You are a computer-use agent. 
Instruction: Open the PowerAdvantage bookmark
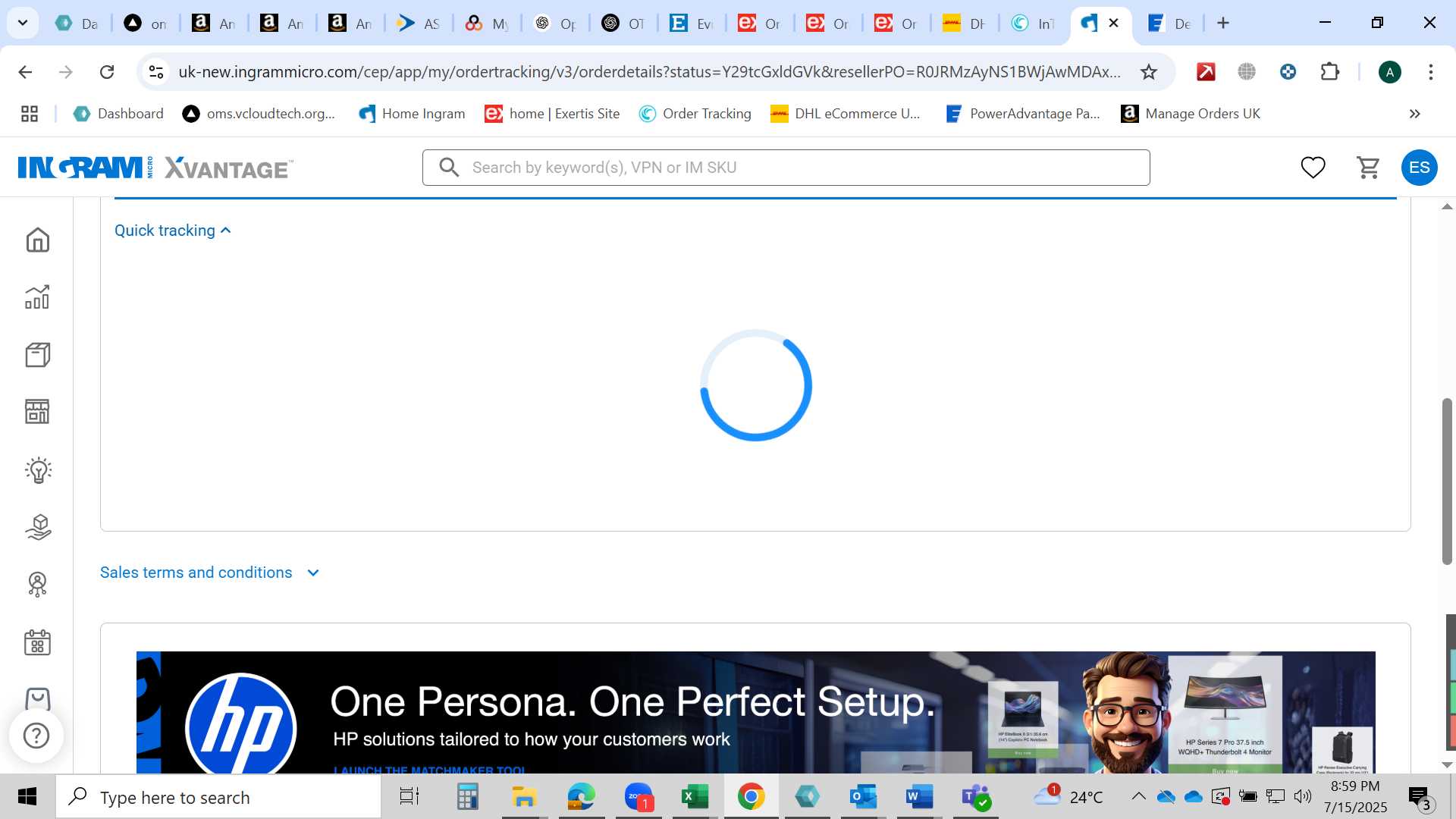(x=1022, y=114)
